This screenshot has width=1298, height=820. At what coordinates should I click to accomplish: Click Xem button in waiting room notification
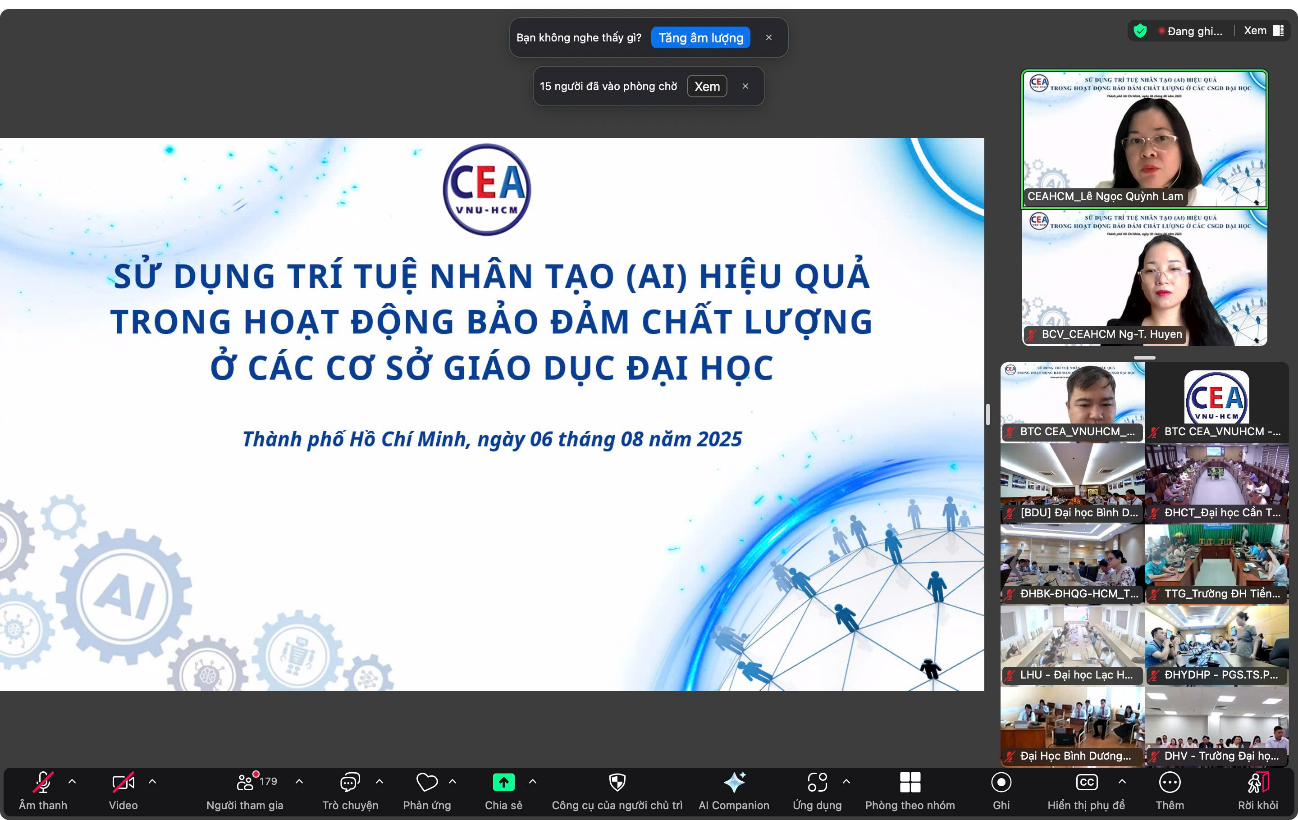[x=707, y=86]
